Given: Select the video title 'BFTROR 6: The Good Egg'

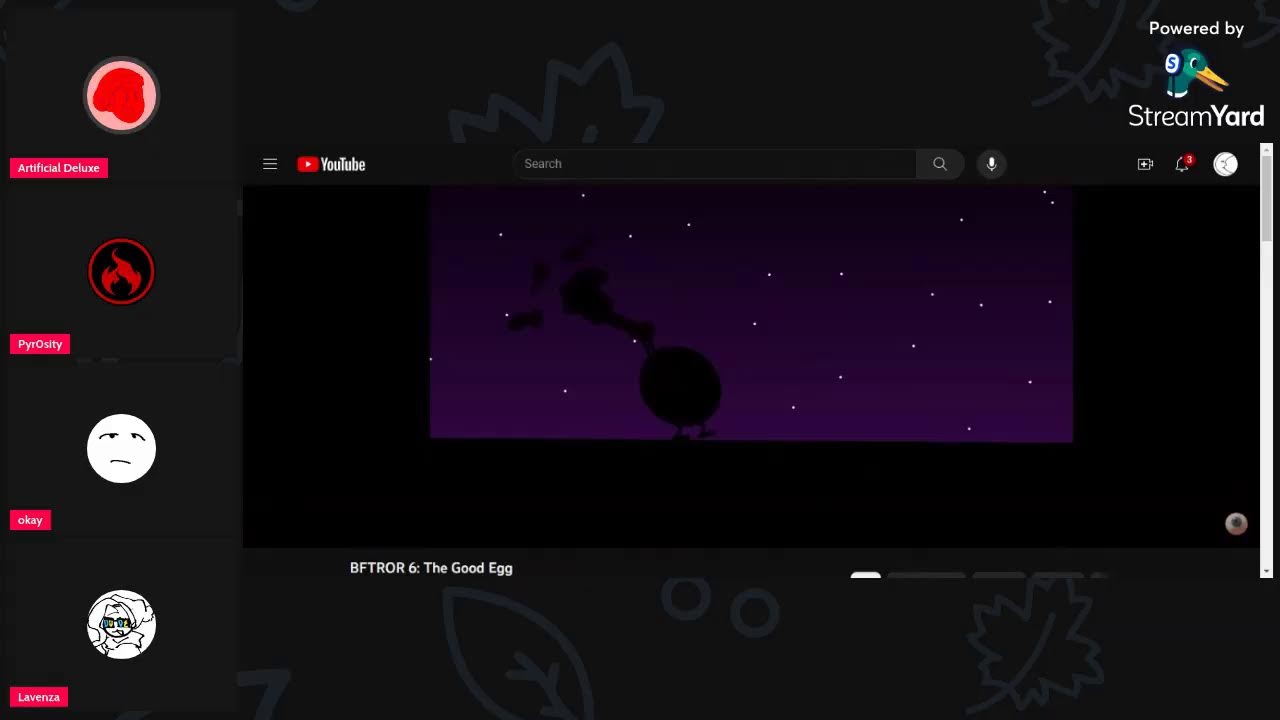Looking at the screenshot, I should point(431,568).
